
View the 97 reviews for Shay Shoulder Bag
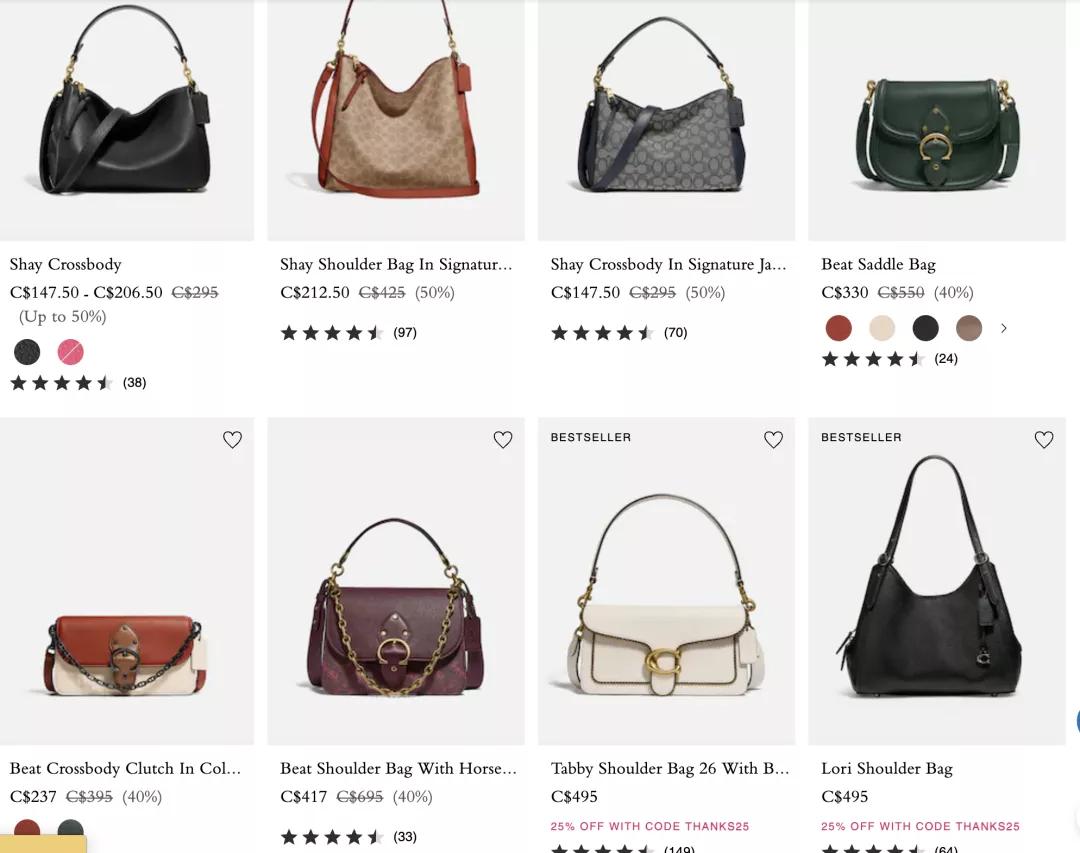tap(404, 333)
